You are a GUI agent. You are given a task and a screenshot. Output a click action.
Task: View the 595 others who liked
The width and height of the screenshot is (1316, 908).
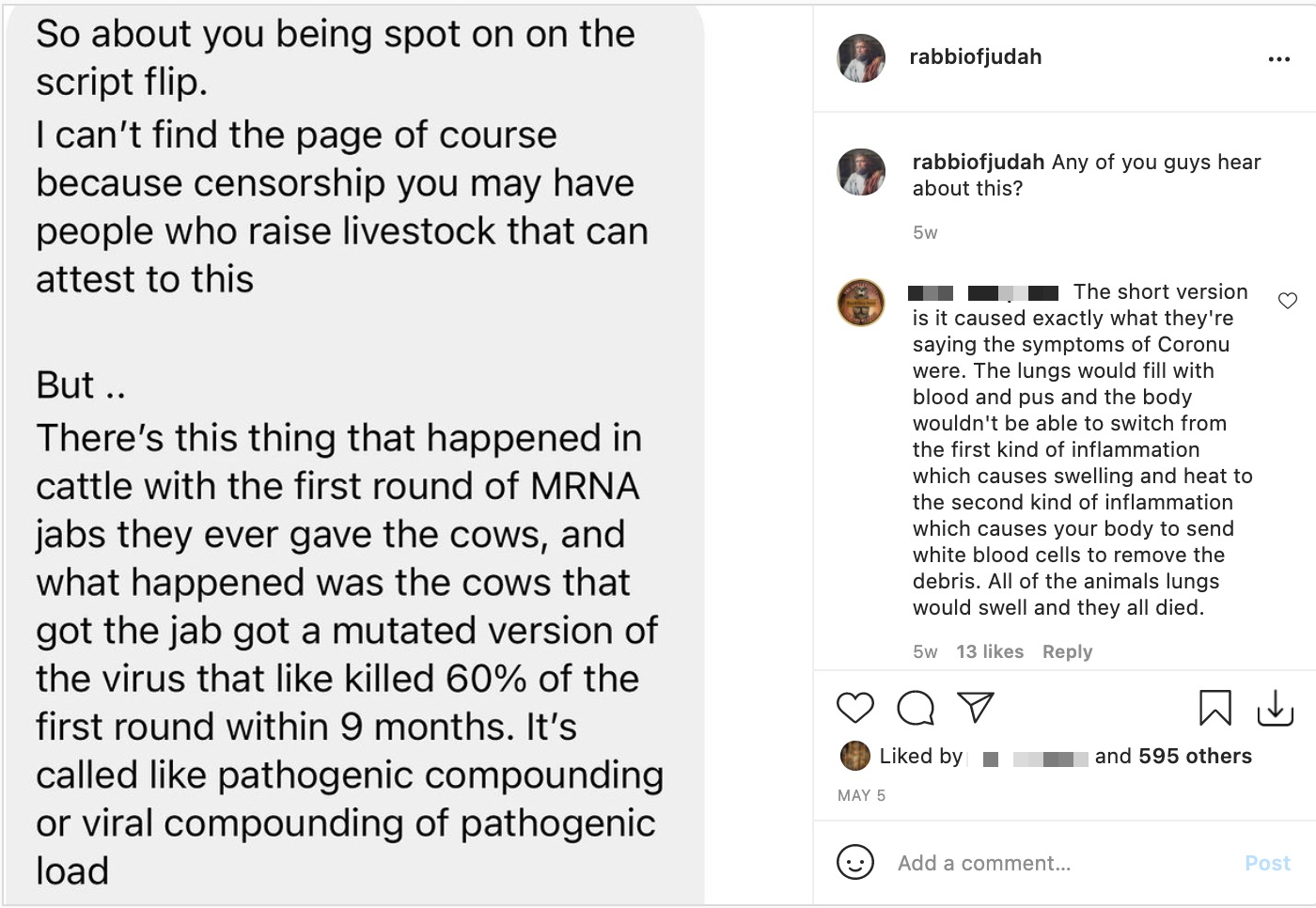tap(1194, 757)
